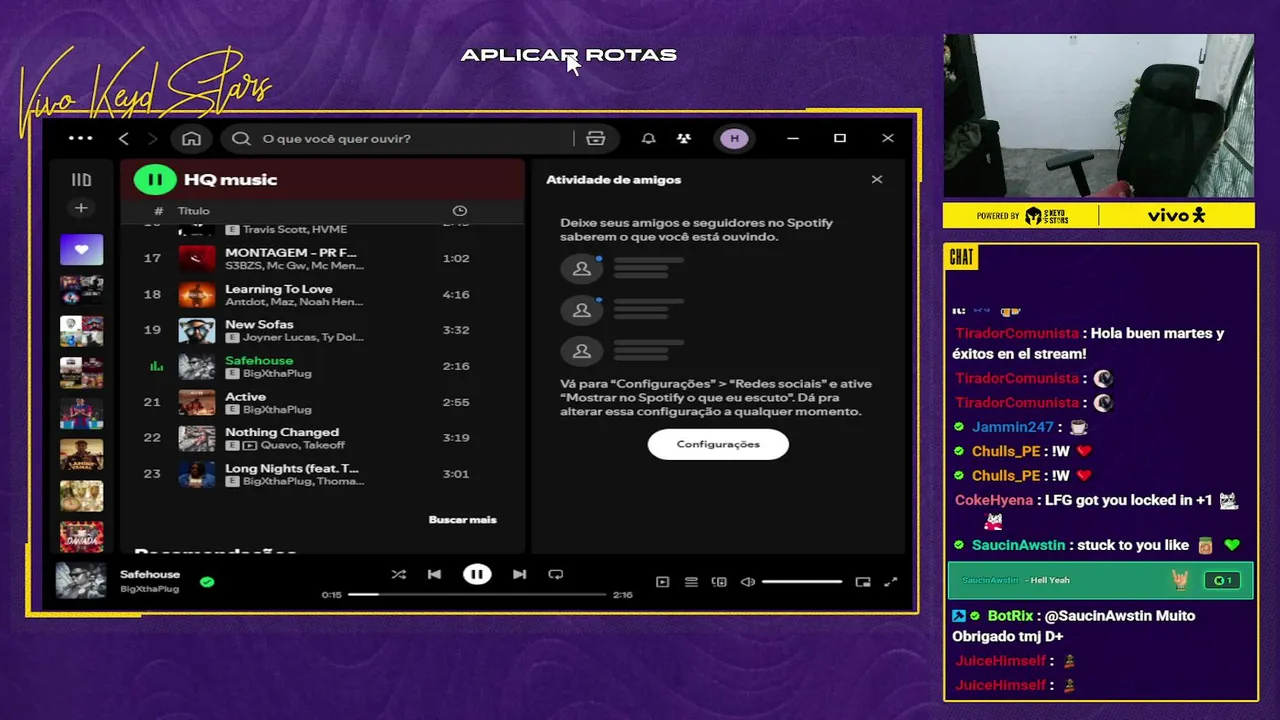Seek on the song progress bar
This screenshot has width=1280, height=720.
coord(477,595)
